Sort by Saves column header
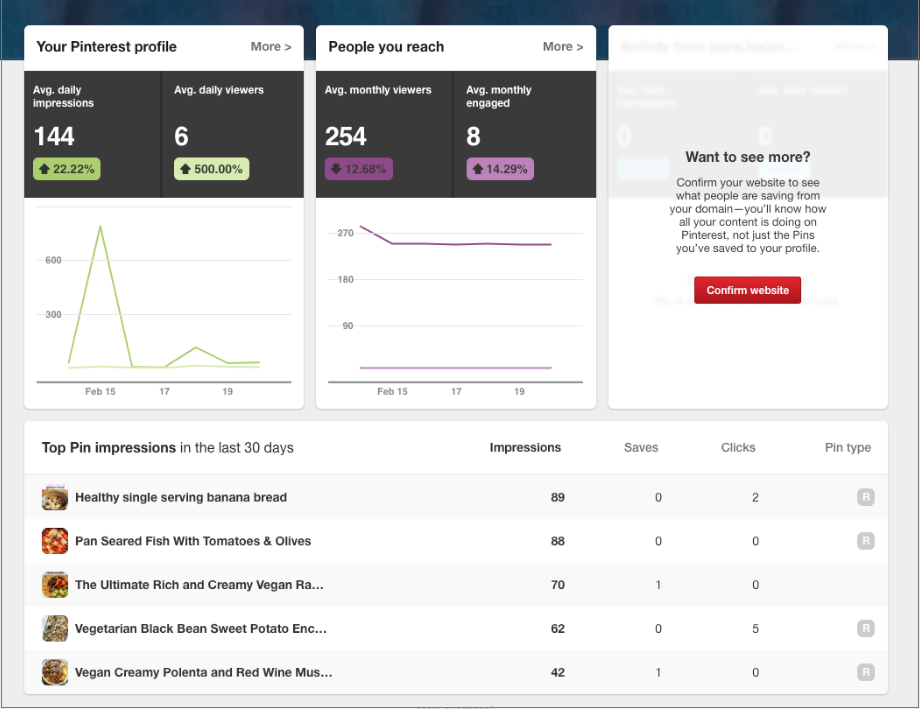 641,448
